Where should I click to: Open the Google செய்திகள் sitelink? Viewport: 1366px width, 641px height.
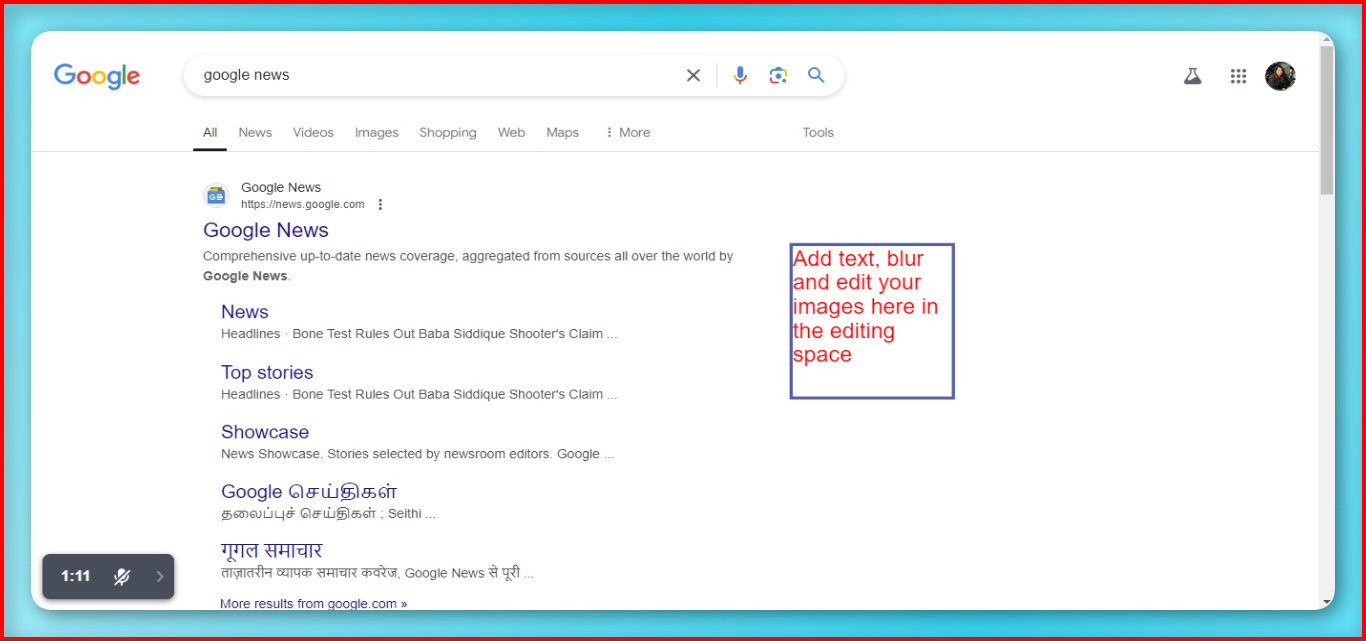coord(309,491)
